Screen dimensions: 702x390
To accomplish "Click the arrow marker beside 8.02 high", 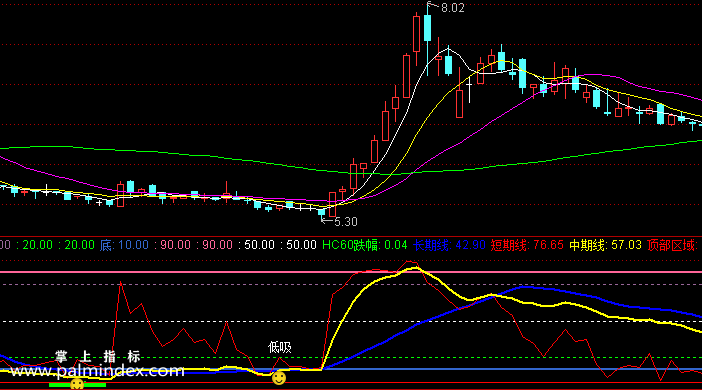I will [x=432, y=5].
